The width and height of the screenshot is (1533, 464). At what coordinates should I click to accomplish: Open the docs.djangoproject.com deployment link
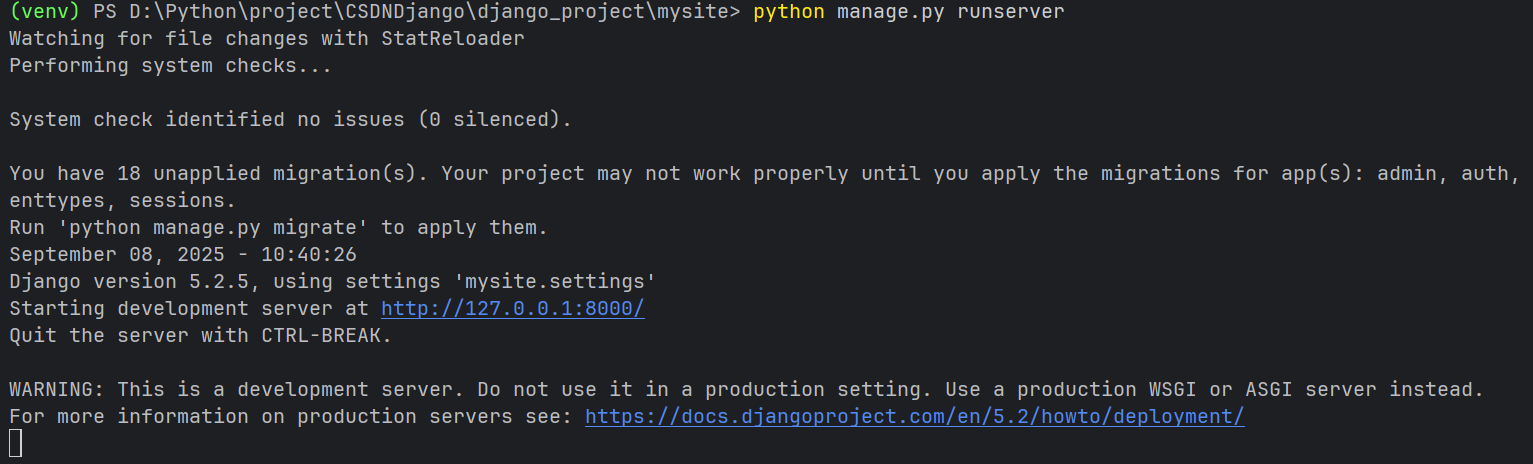click(915, 417)
